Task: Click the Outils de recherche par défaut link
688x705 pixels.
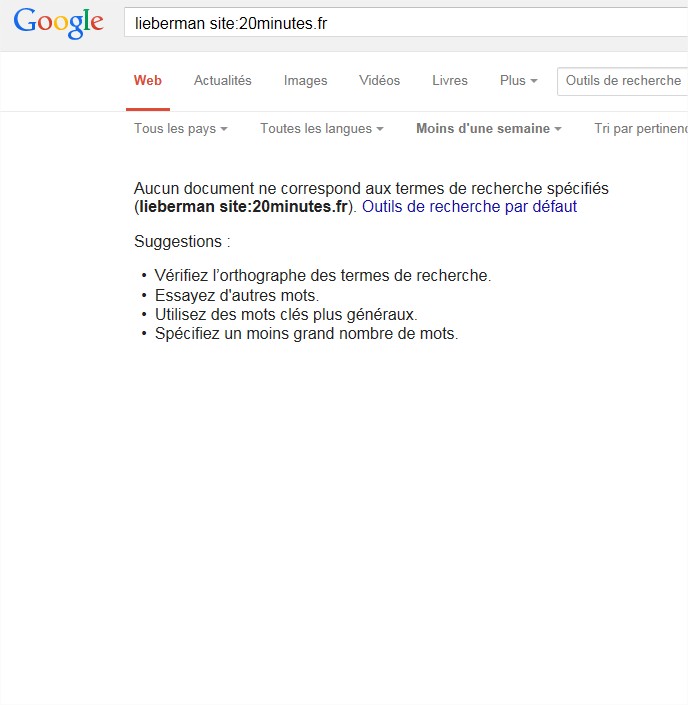Action: [x=469, y=206]
